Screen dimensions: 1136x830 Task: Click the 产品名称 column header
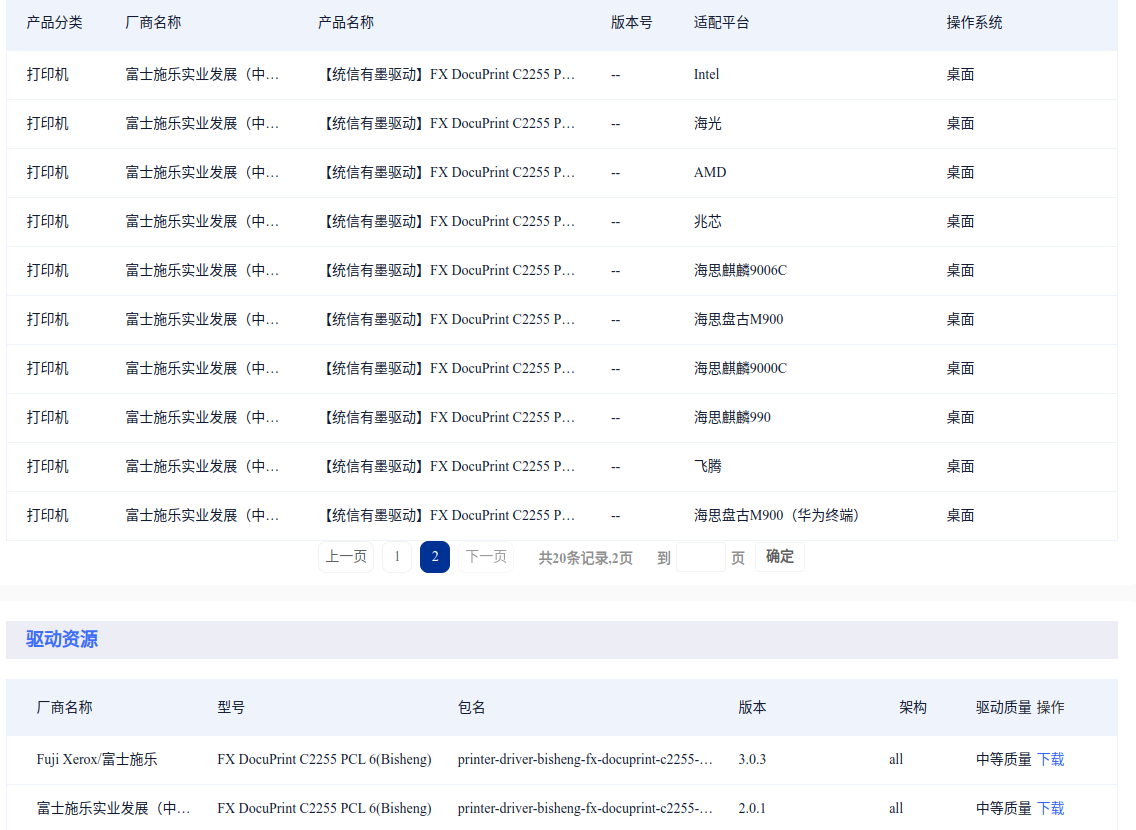(x=346, y=22)
